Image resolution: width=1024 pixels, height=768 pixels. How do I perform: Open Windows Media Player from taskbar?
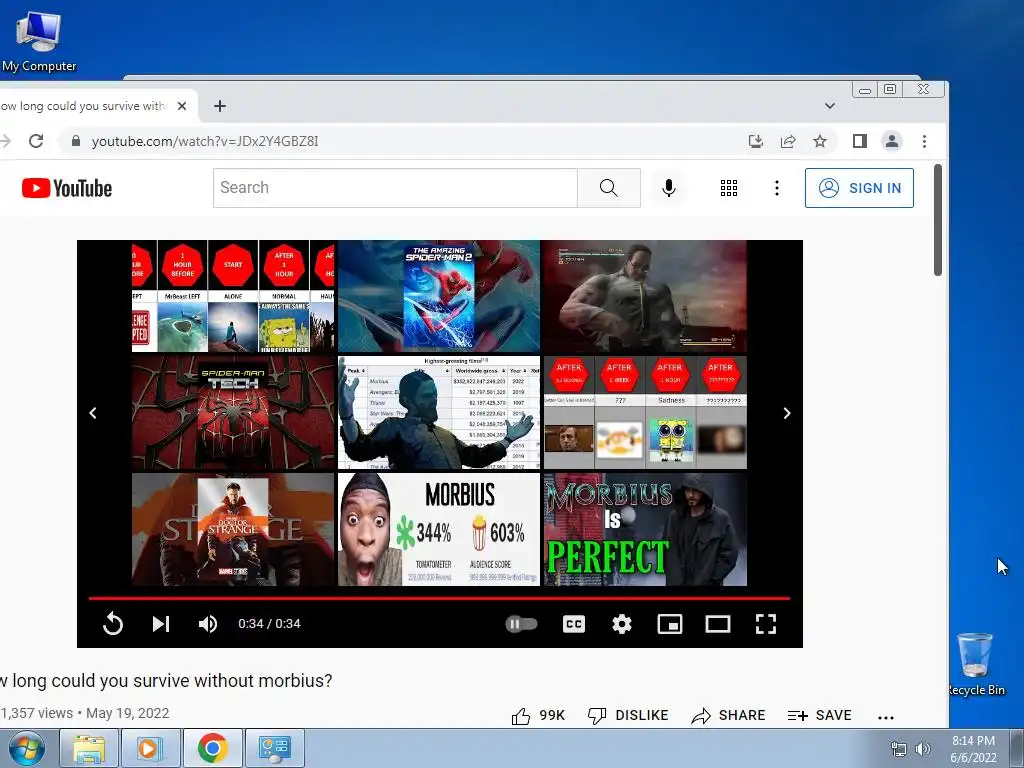149,748
